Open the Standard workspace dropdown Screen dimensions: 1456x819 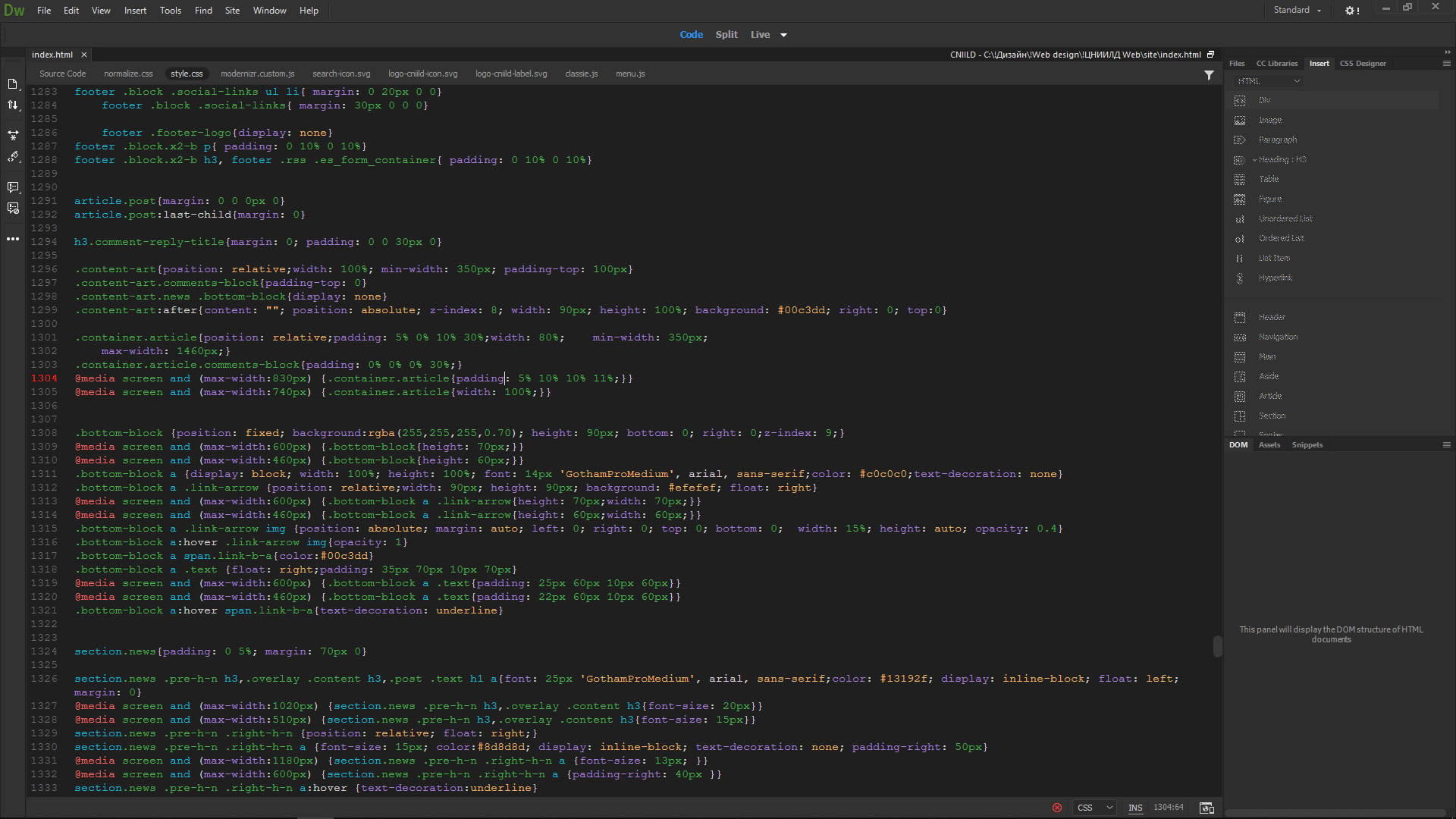tap(1298, 11)
